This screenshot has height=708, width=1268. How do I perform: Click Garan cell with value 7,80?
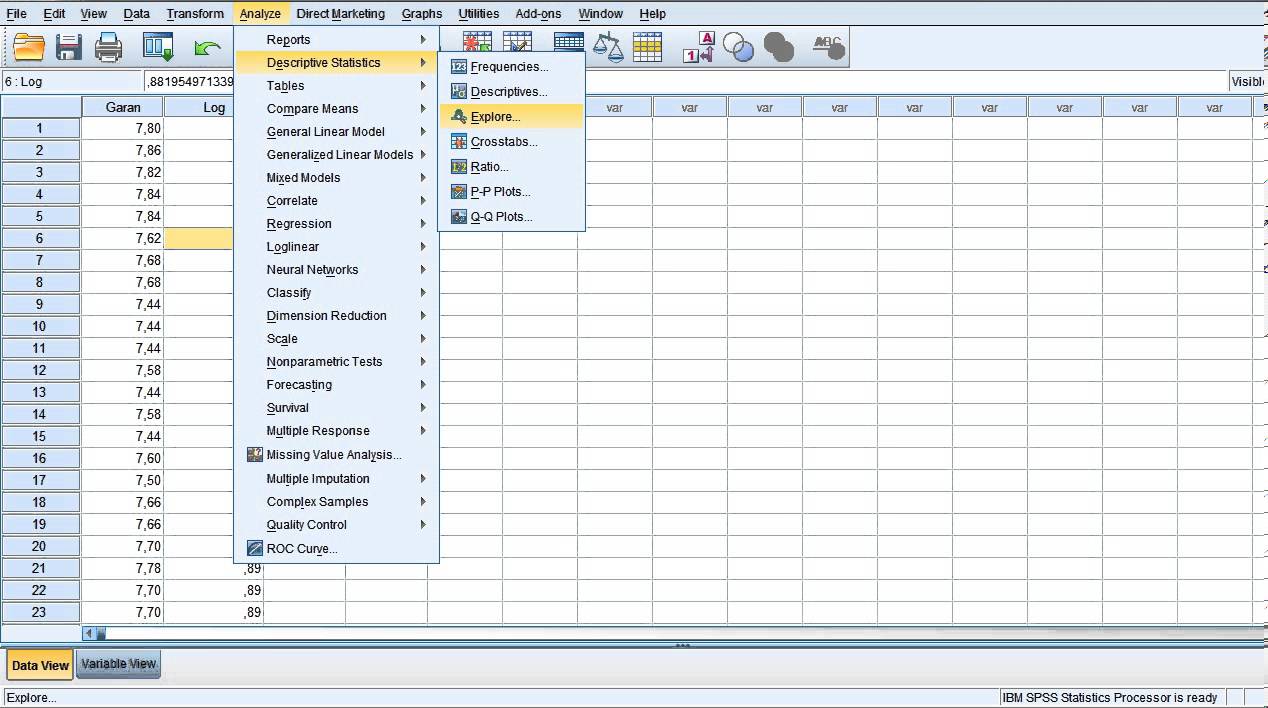pos(123,128)
